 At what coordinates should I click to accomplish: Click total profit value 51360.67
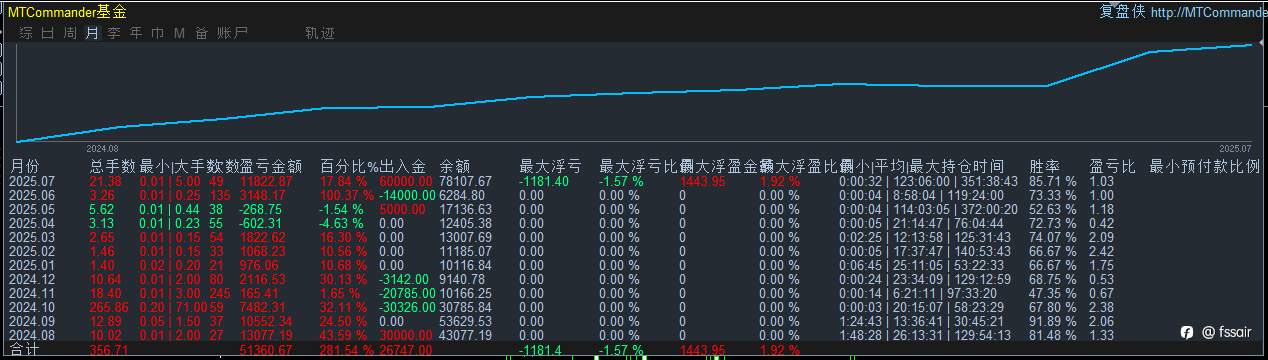(x=266, y=350)
